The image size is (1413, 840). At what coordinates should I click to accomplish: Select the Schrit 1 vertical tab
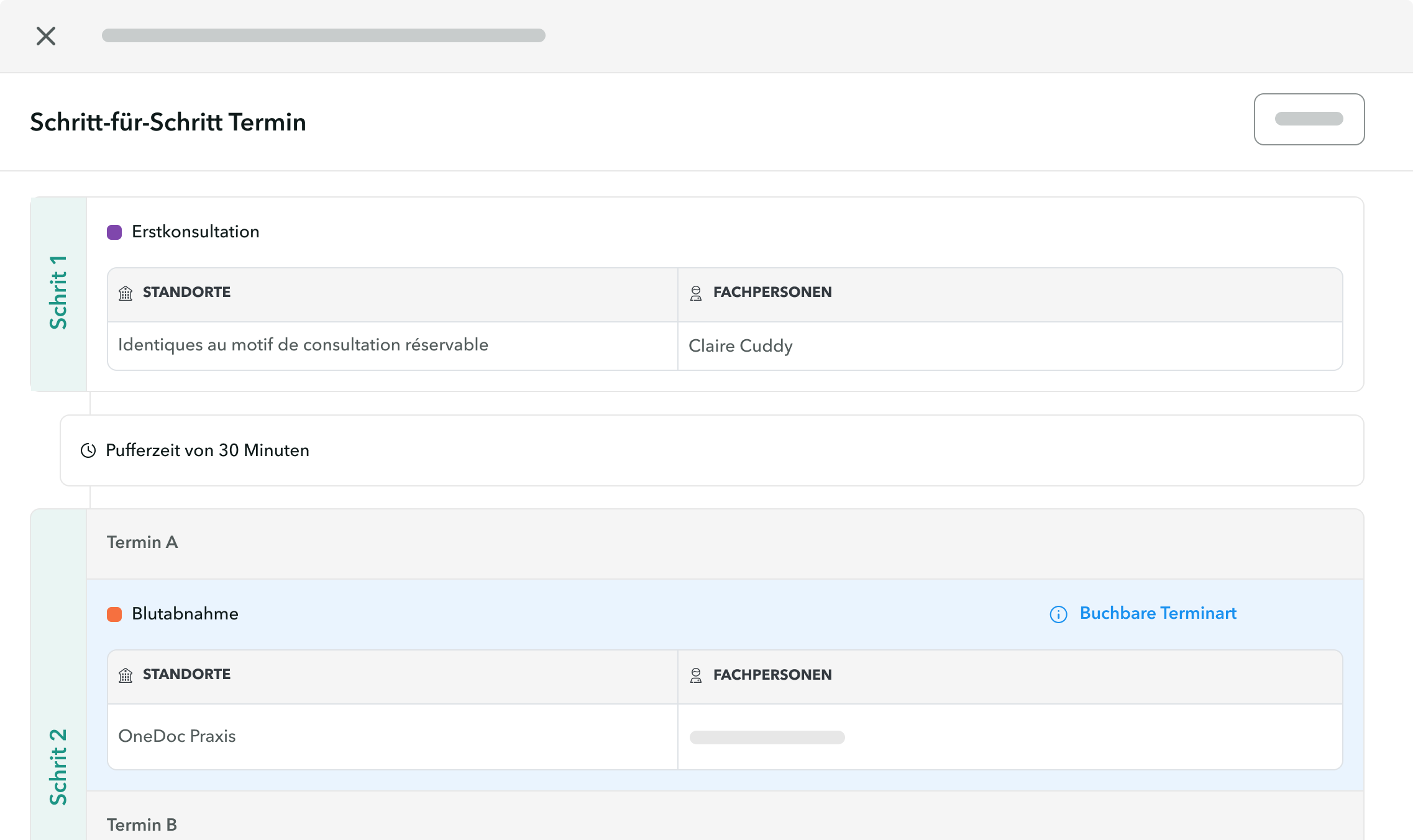coord(58,293)
